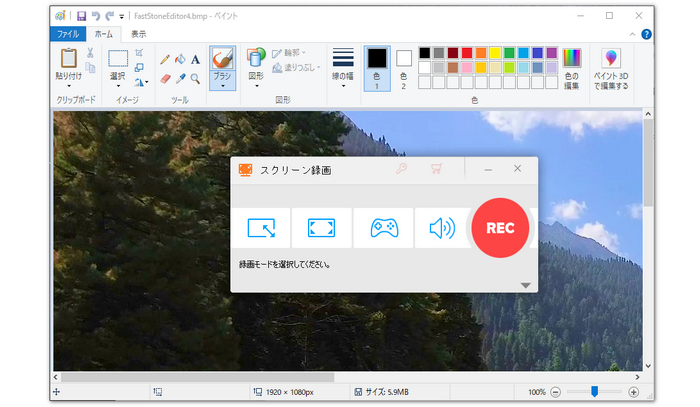Click the zoom slider handle in status bar

coord(595,392)
